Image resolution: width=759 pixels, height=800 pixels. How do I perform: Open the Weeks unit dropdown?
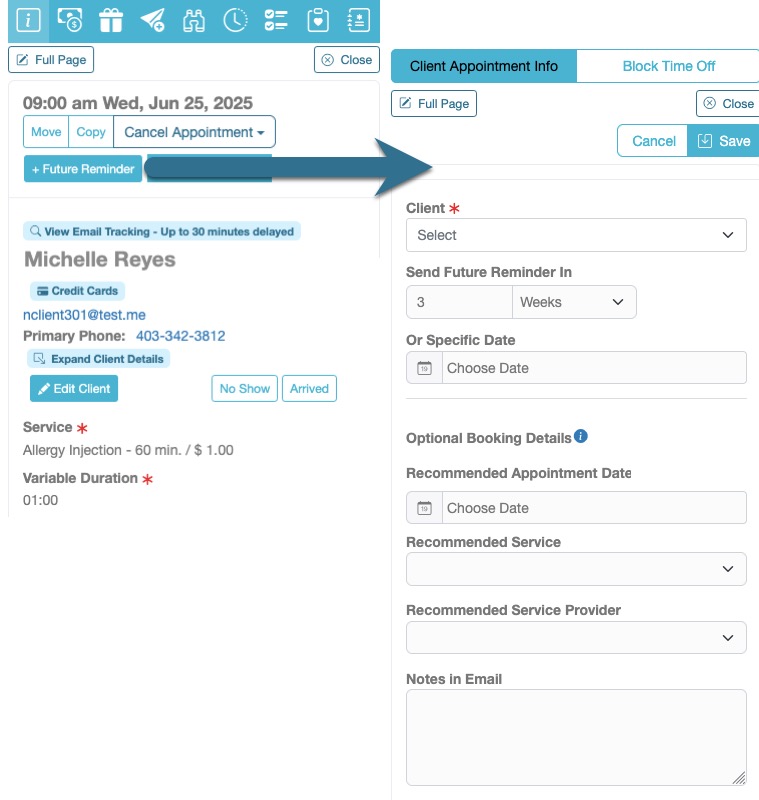(x=573, y=302)
